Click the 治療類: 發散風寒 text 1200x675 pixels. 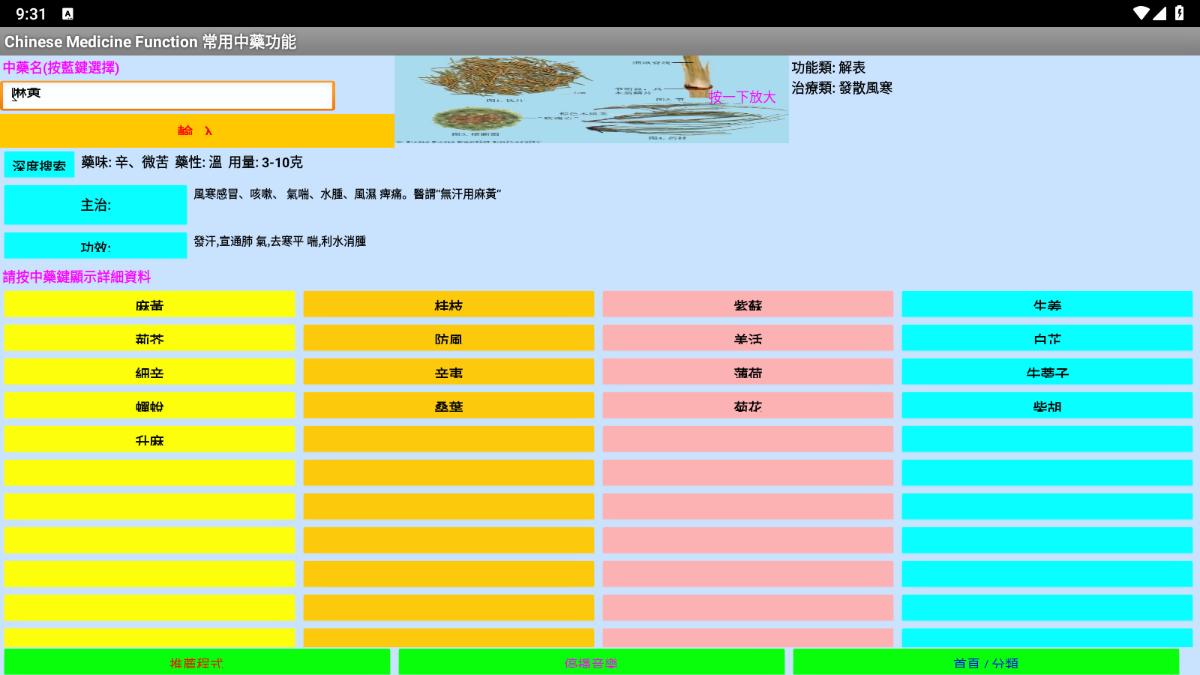(x=842, y=88)
